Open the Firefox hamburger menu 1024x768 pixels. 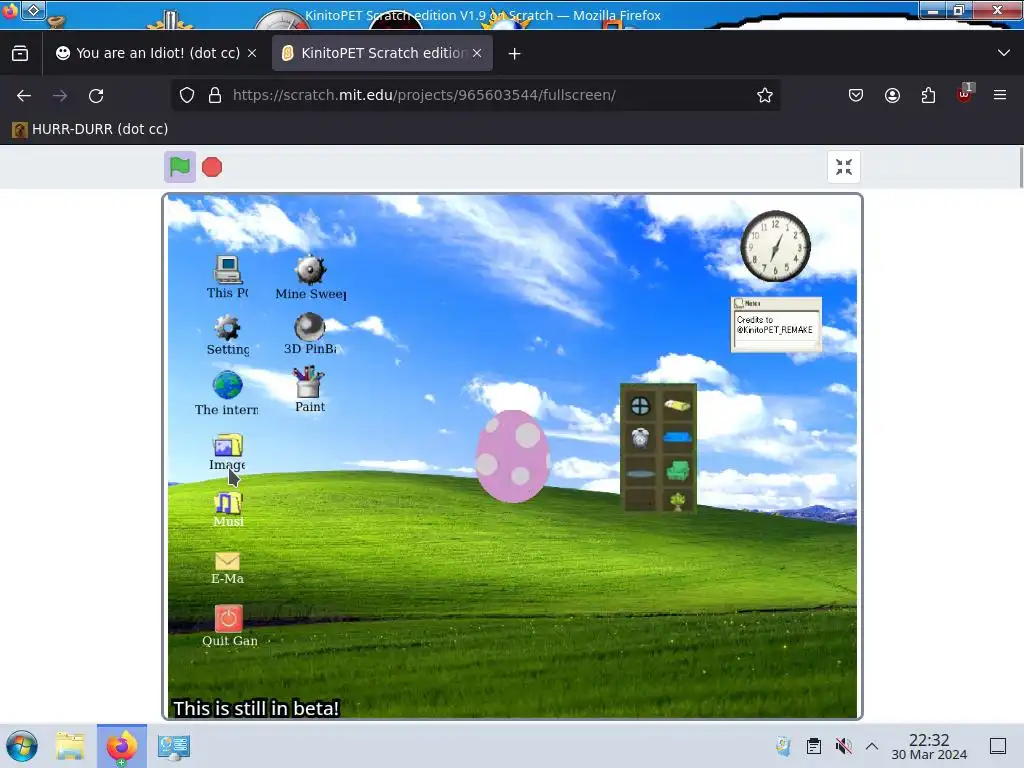tap(1000, 95)
